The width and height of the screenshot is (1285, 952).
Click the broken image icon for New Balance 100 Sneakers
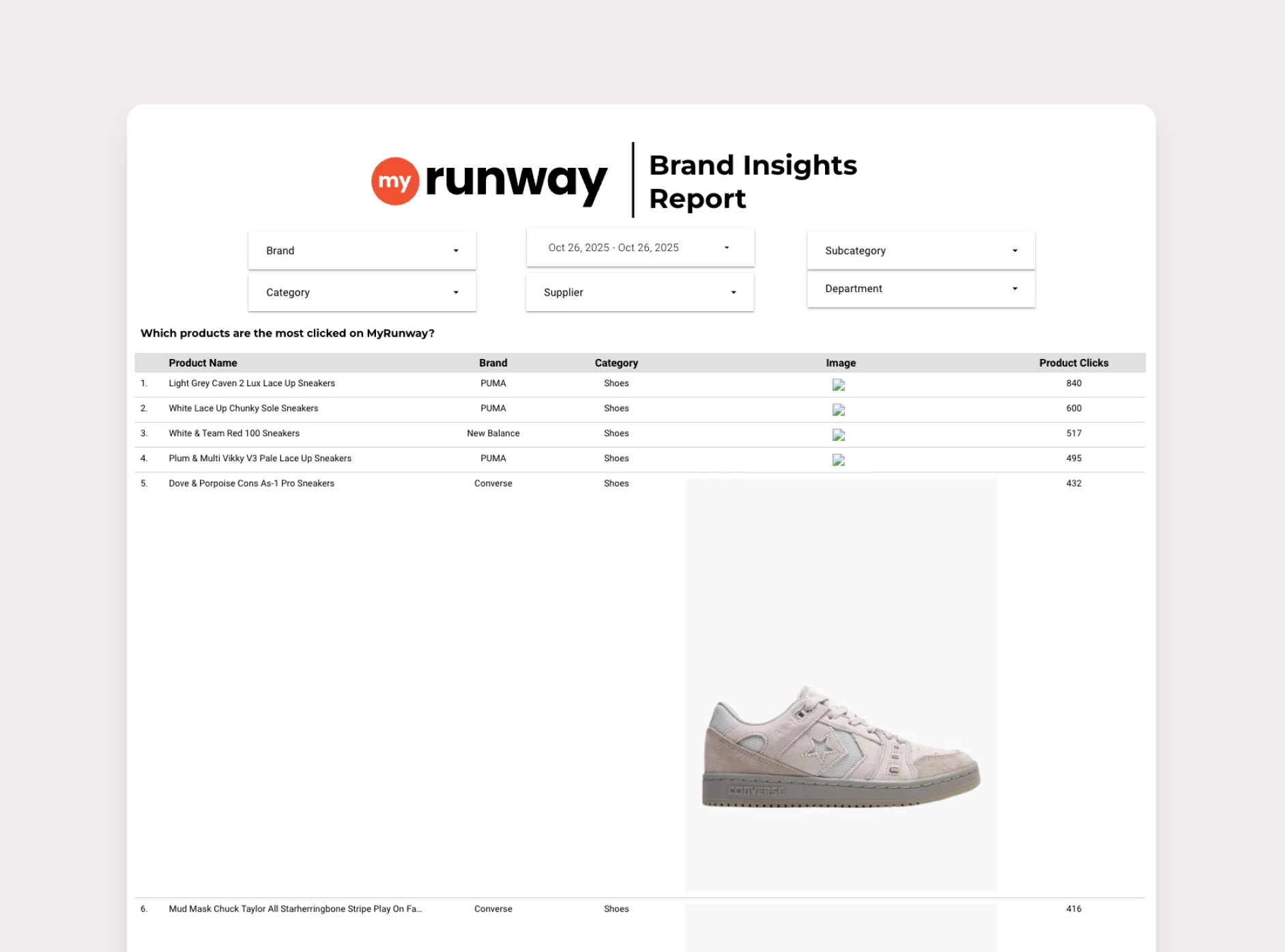838,435
